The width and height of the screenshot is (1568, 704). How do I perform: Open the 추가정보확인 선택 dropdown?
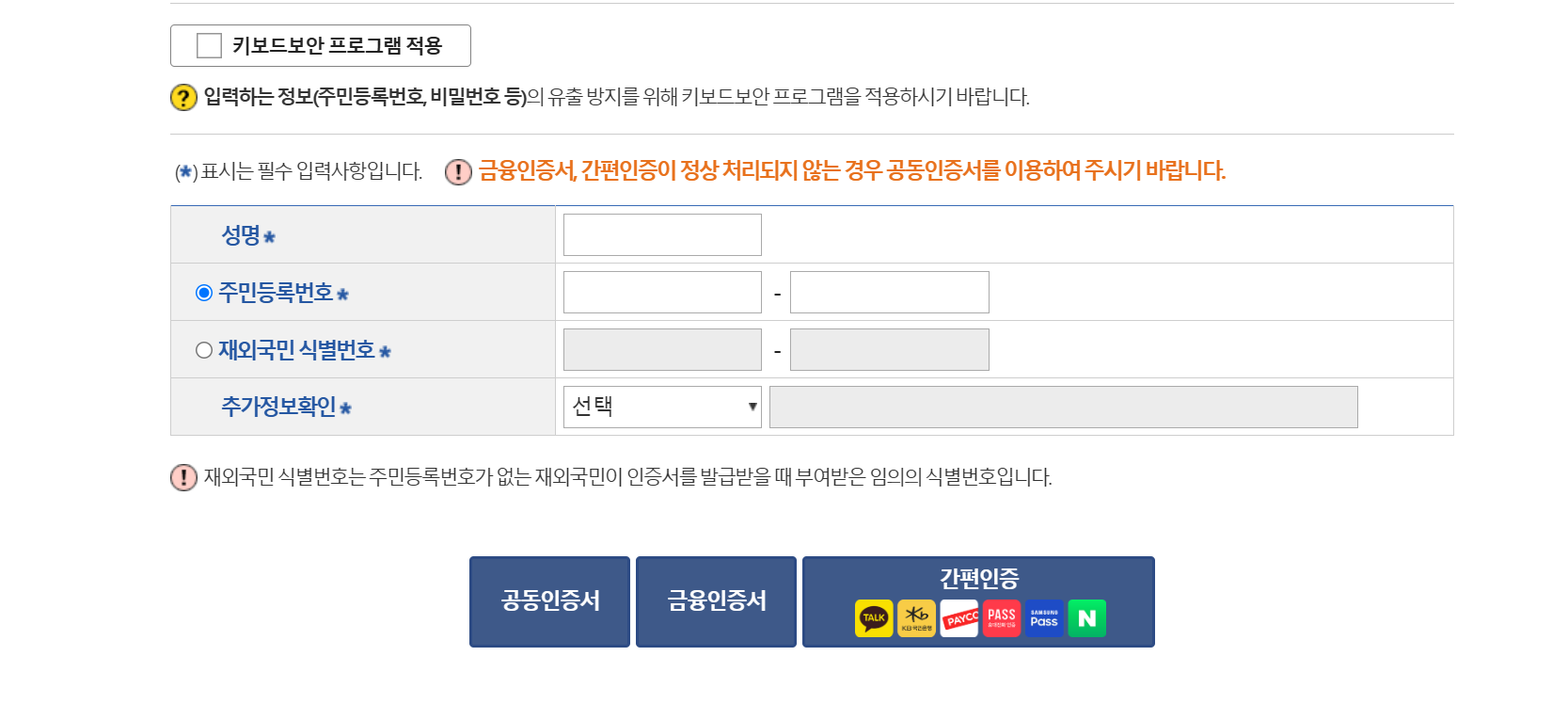(661, 407)
